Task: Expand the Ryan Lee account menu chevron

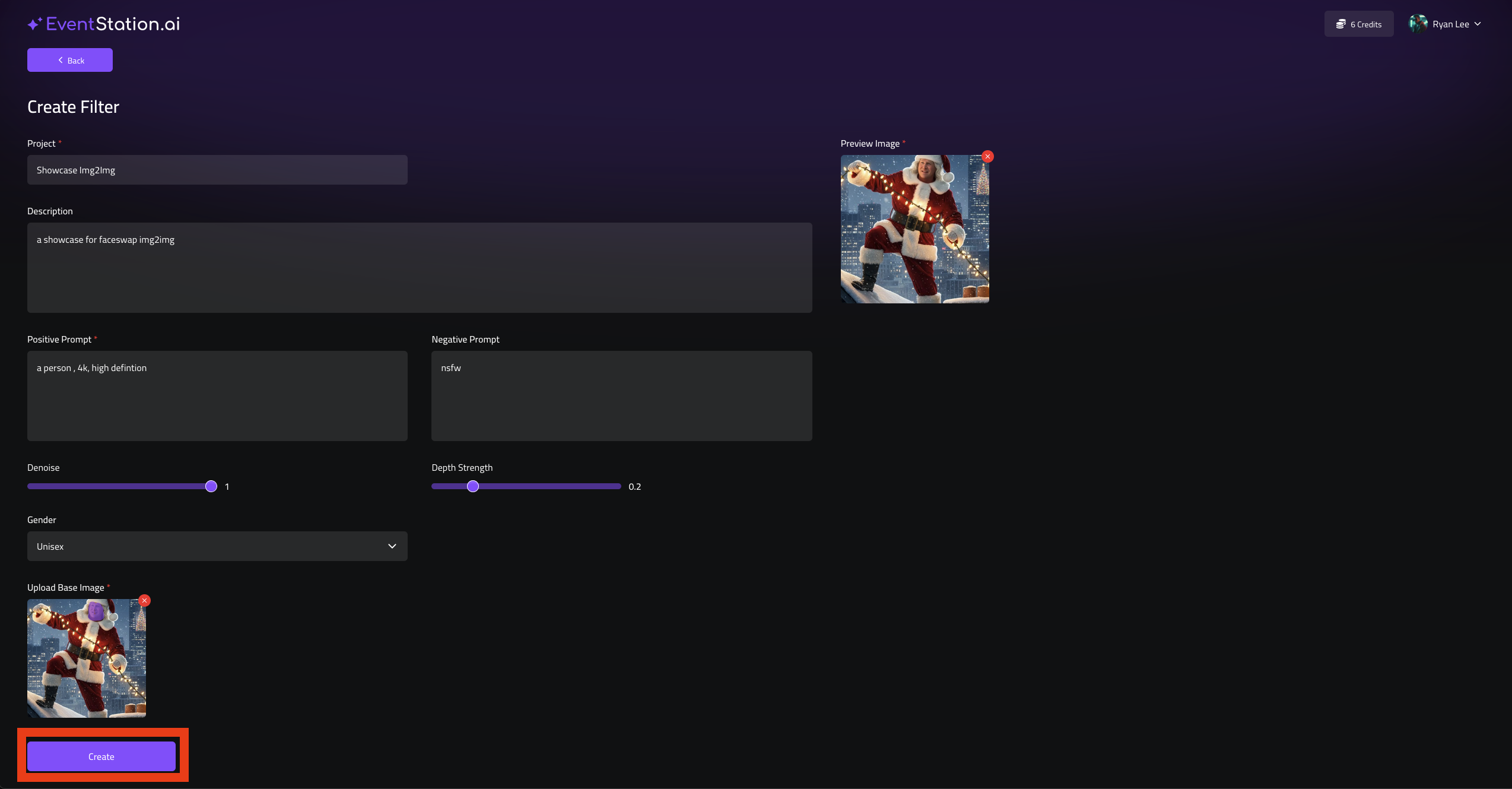Action: [1478, 24]
